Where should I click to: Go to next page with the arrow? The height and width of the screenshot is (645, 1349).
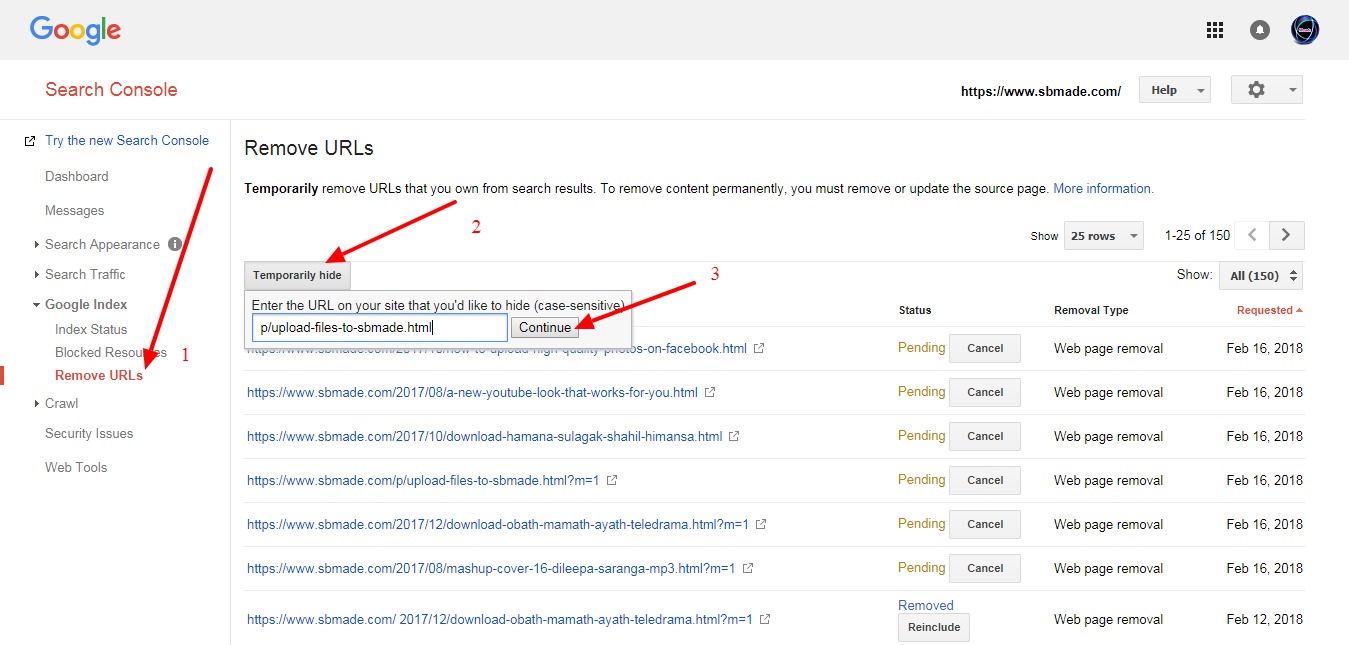[x=1286, y=235]
